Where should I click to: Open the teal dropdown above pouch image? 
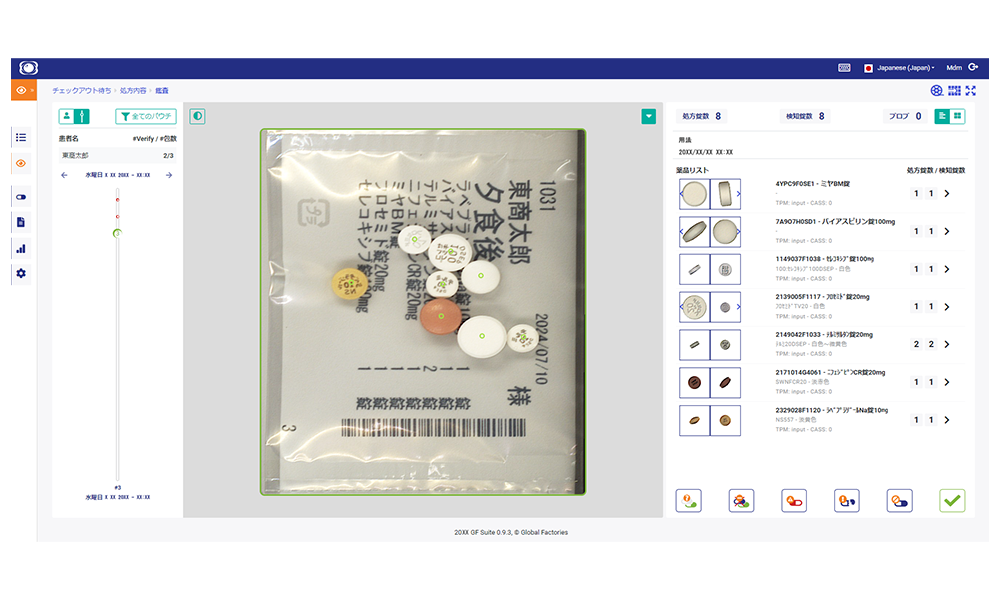(649, 116)
